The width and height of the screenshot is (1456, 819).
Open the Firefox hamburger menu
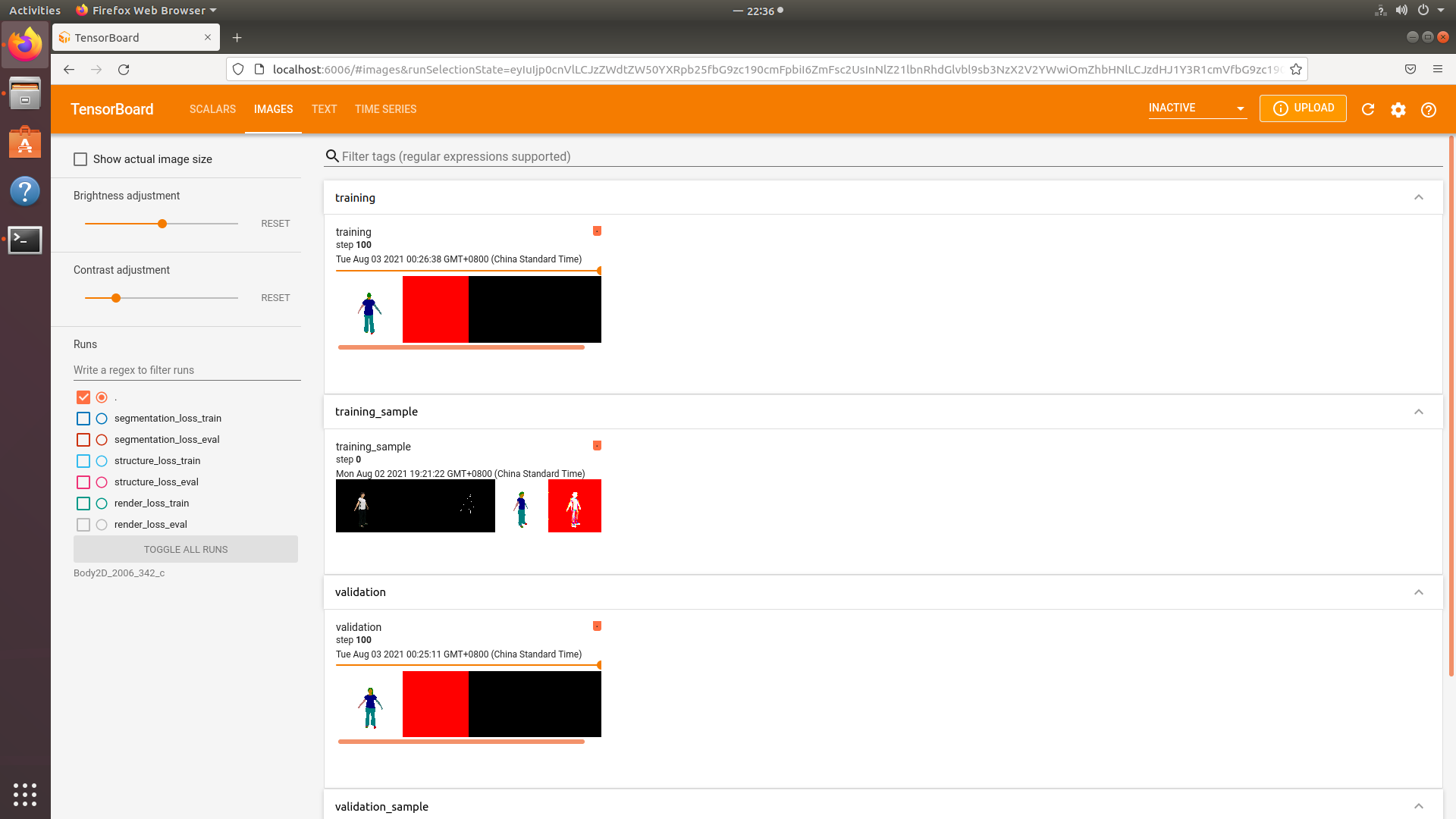[x=1438, y=69]
